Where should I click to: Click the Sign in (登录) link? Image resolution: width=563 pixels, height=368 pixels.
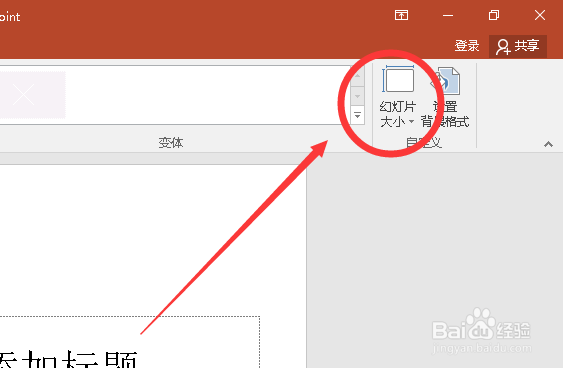[467, 46]
